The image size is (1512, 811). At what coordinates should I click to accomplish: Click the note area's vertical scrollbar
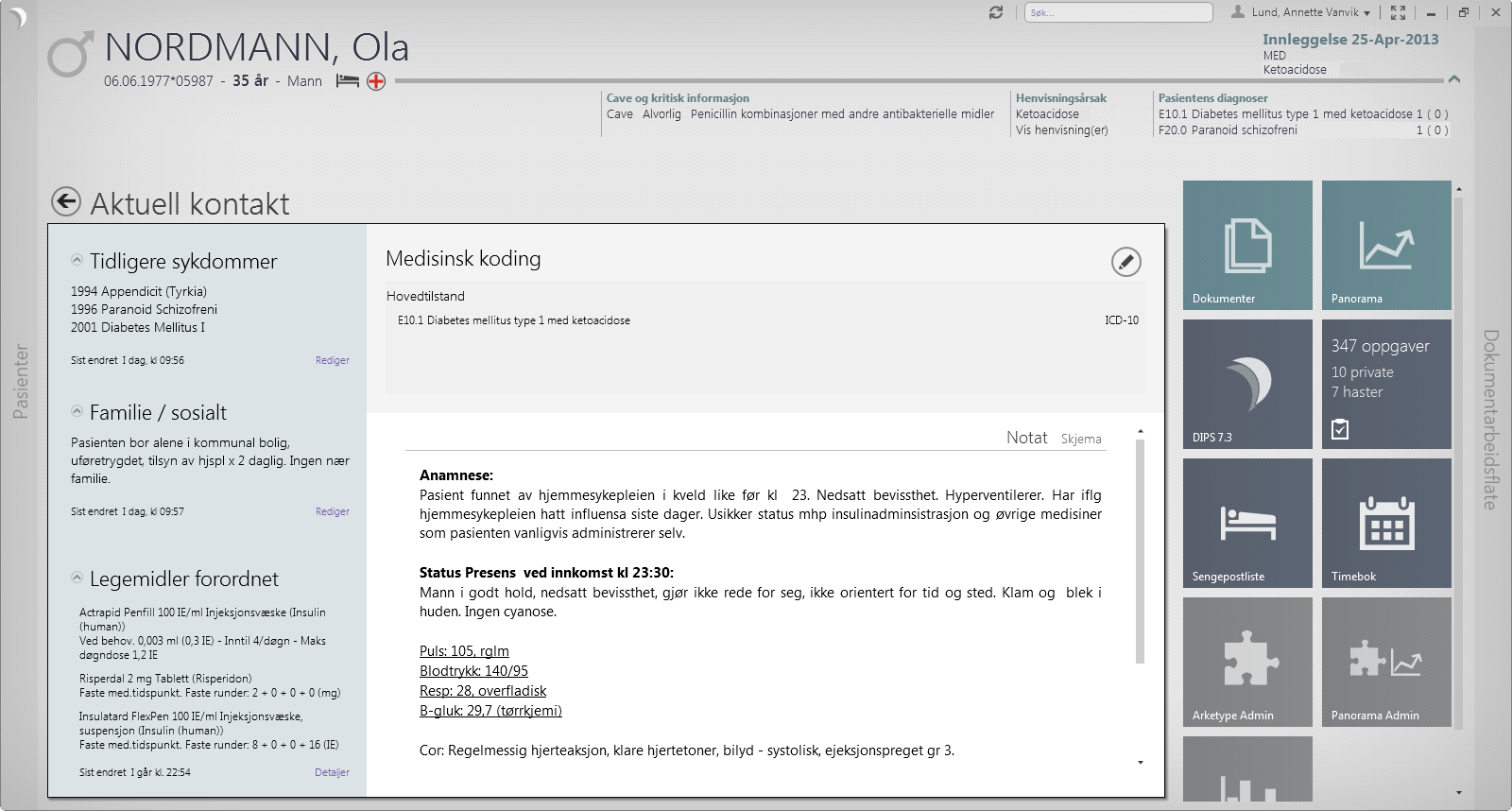pos(1140,552)
